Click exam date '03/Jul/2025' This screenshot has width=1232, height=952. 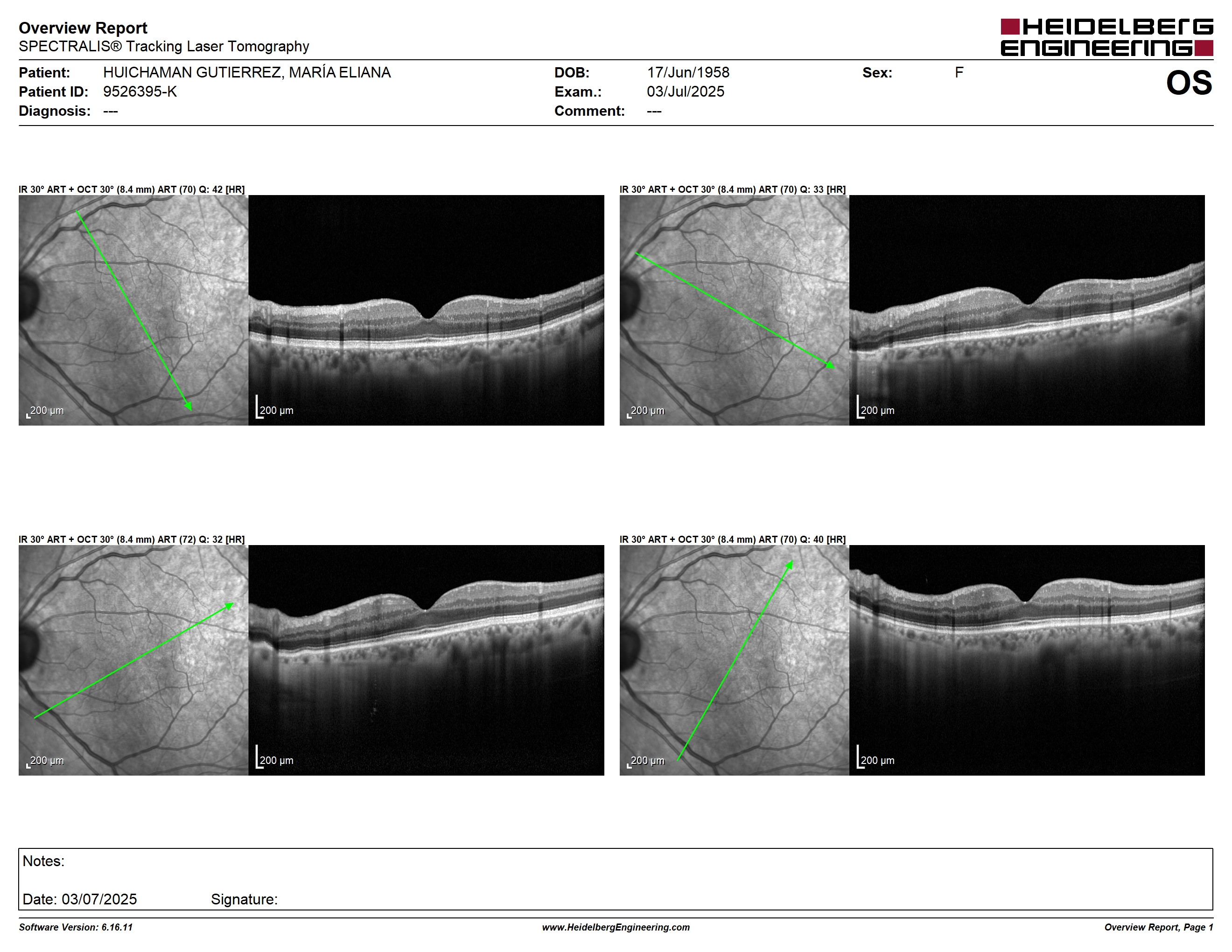(x=686, y=91)
